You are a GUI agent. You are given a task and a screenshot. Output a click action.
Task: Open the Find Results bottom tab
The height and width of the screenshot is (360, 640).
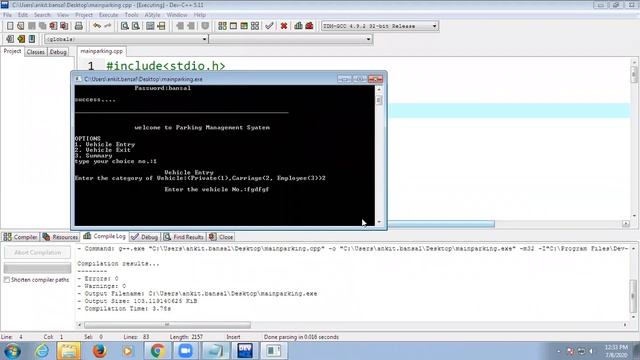[x=184, y=237]
